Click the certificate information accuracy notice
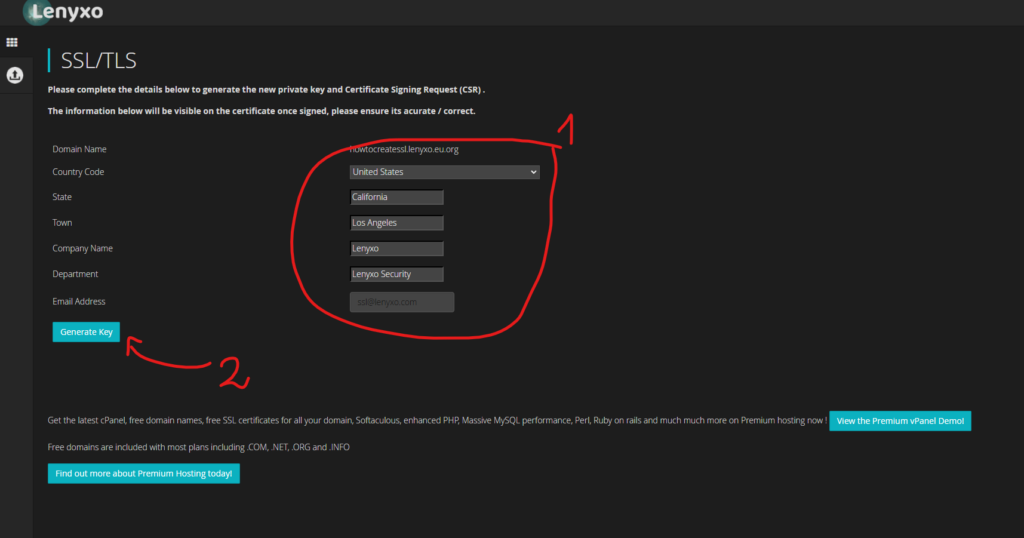1024x538 pixels. (261, 111)
